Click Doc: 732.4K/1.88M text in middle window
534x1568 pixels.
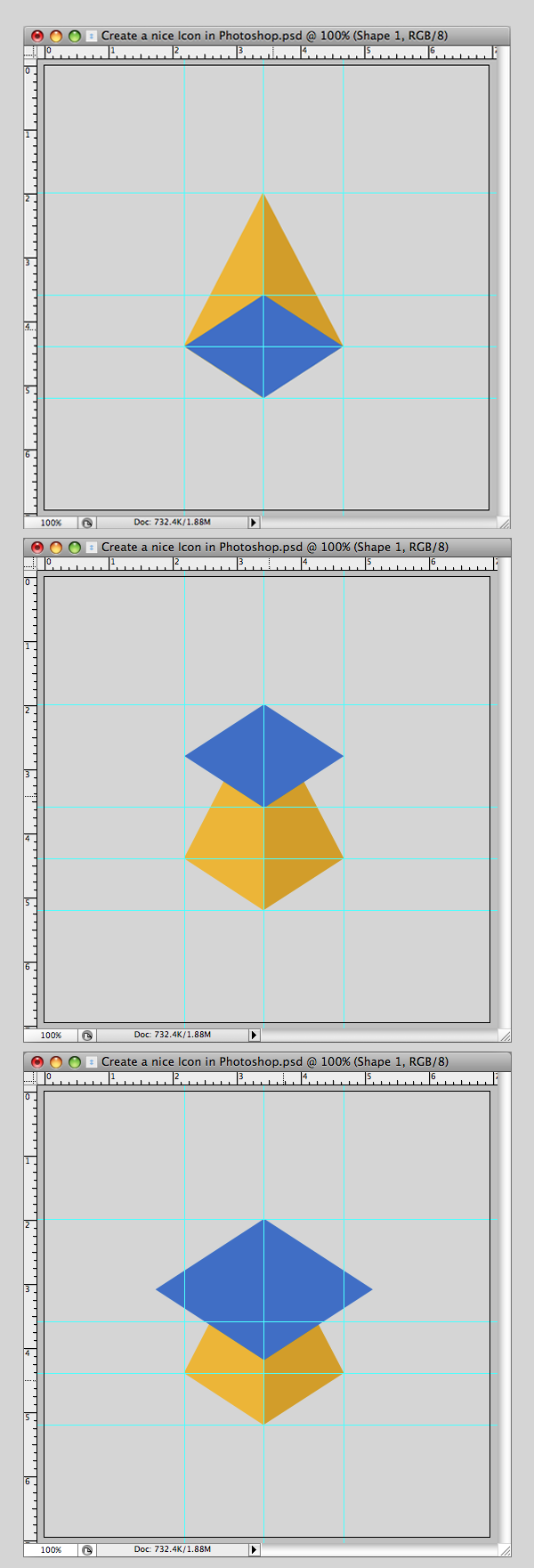coord(173,1035)
